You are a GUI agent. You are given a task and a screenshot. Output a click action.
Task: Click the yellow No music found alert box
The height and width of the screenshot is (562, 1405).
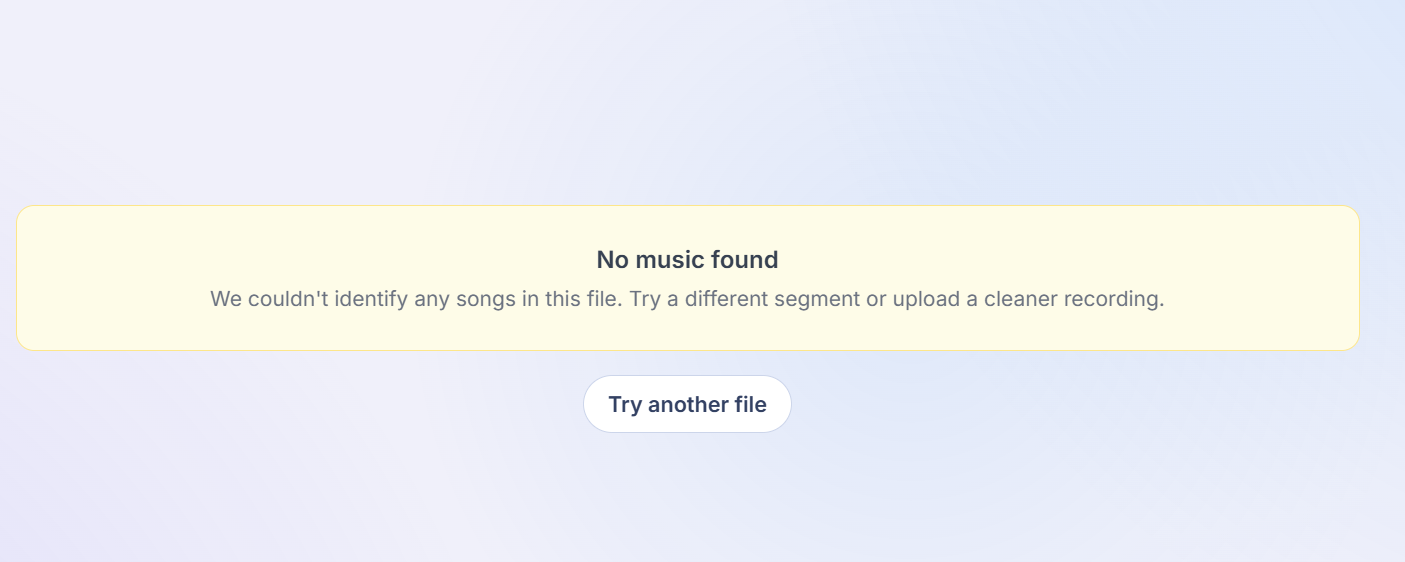pyautogui.click(x=687, y=278)
